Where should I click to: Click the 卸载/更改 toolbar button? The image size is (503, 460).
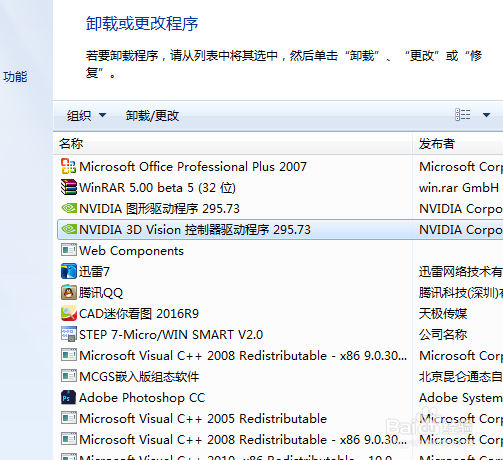click(x=152, y=116)
